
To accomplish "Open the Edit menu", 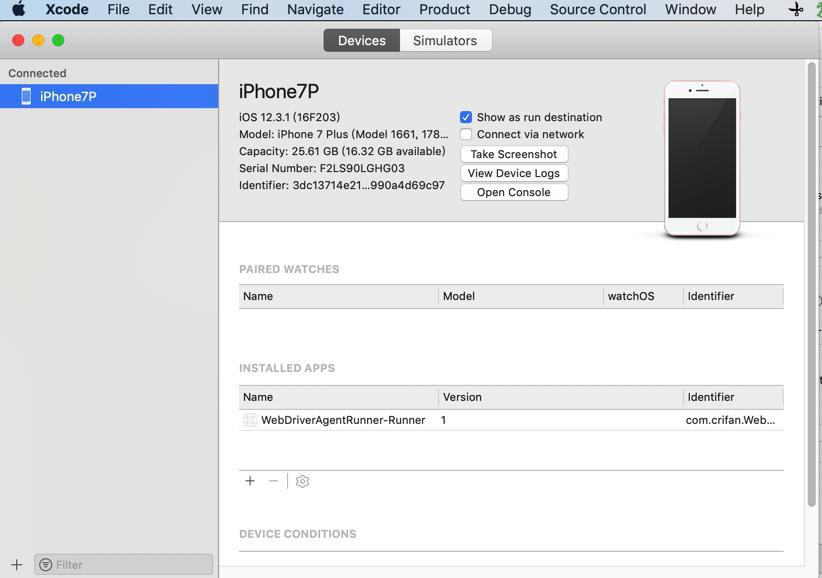I will [160, 9].
